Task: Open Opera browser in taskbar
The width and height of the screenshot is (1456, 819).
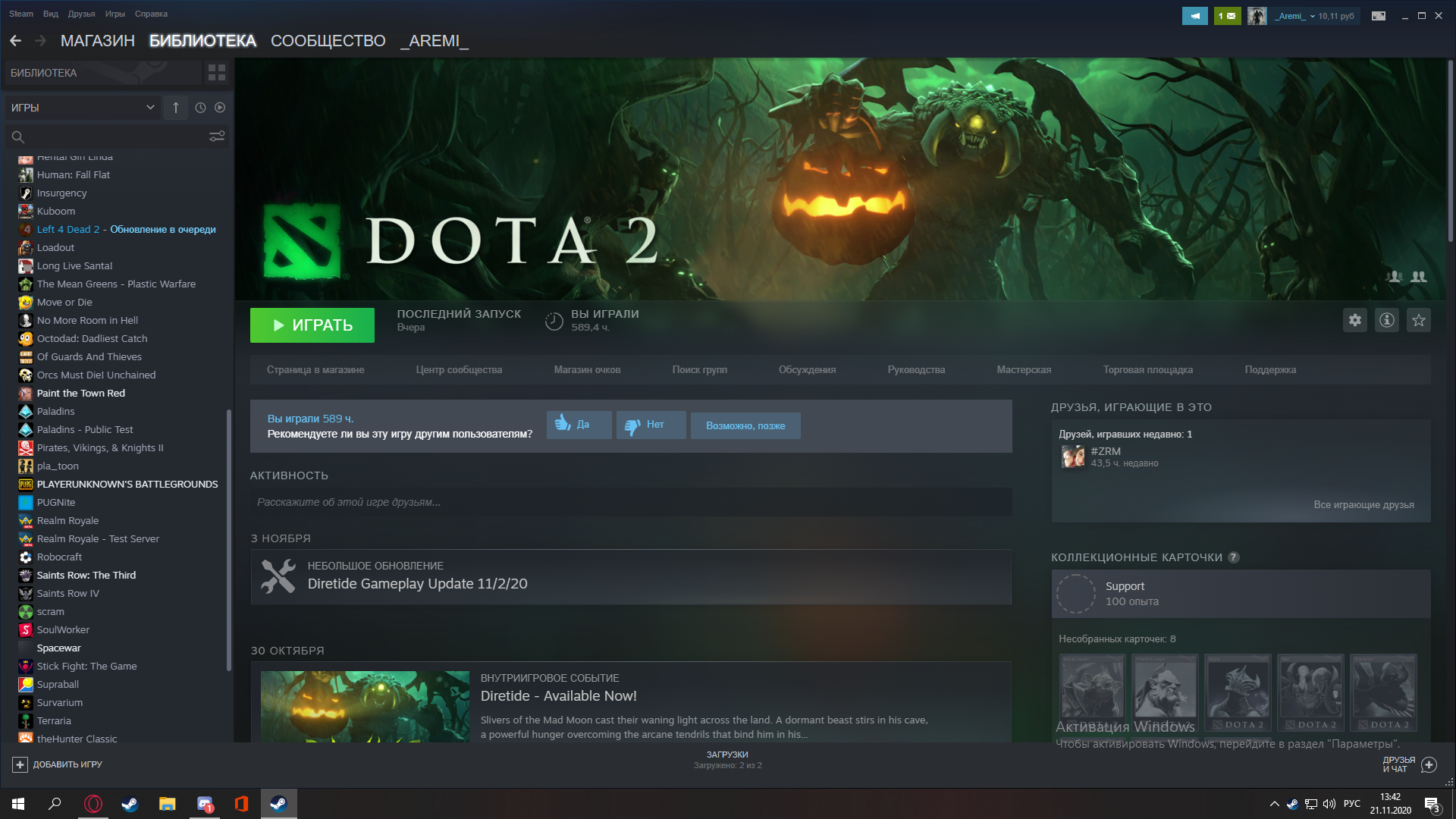Action: [x=93, y=804]
